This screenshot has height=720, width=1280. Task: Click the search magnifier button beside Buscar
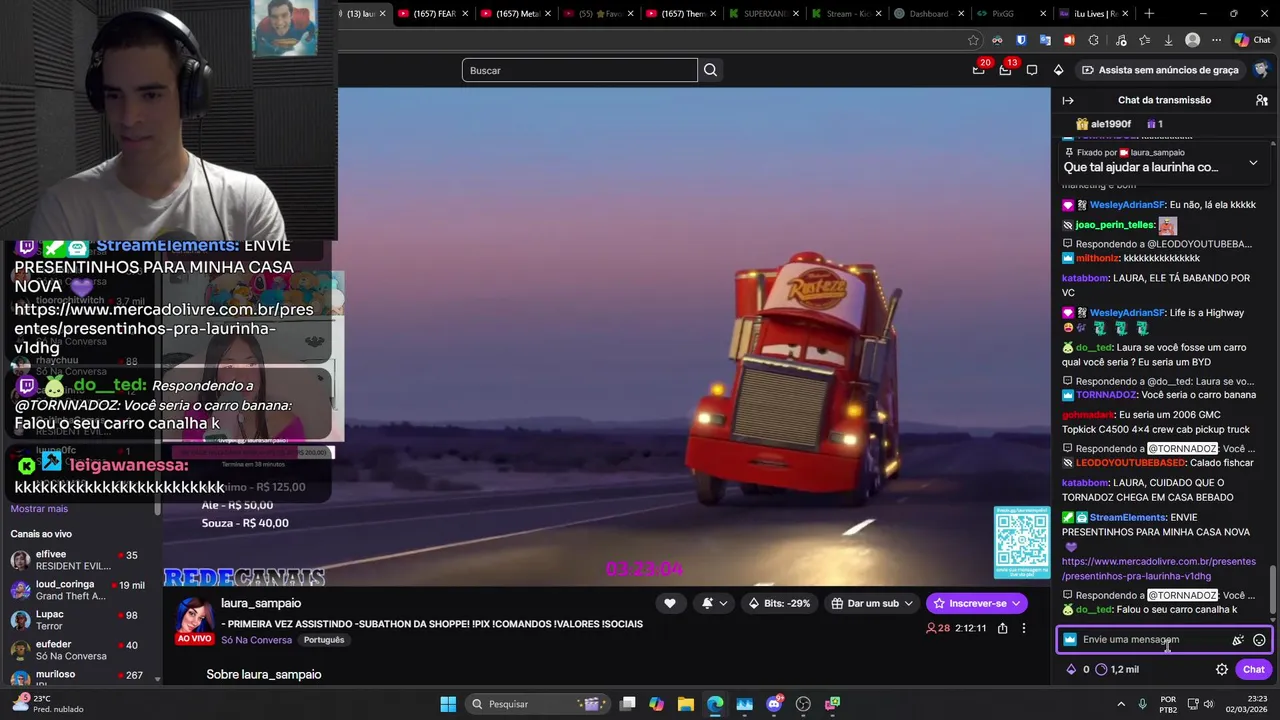[x=710, y=70]
